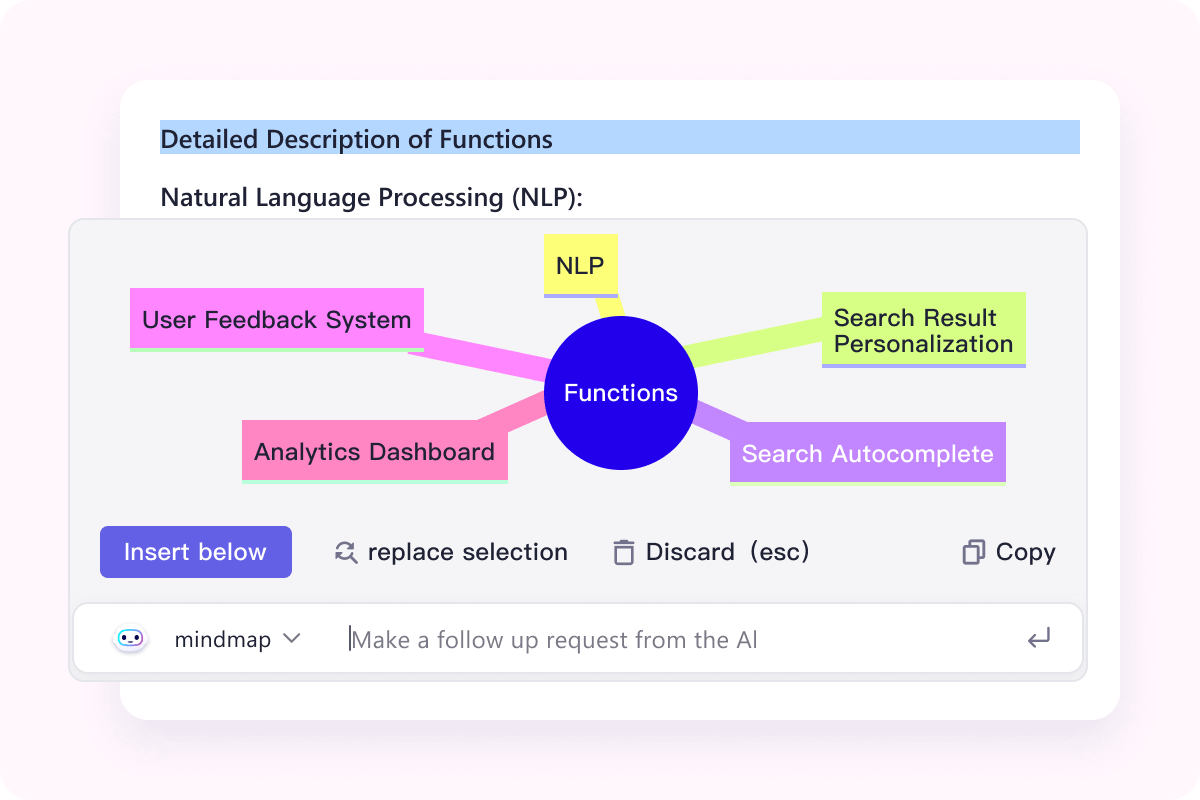Click the Copy icon
The image size is (1200, 800).
pos(973,552)
